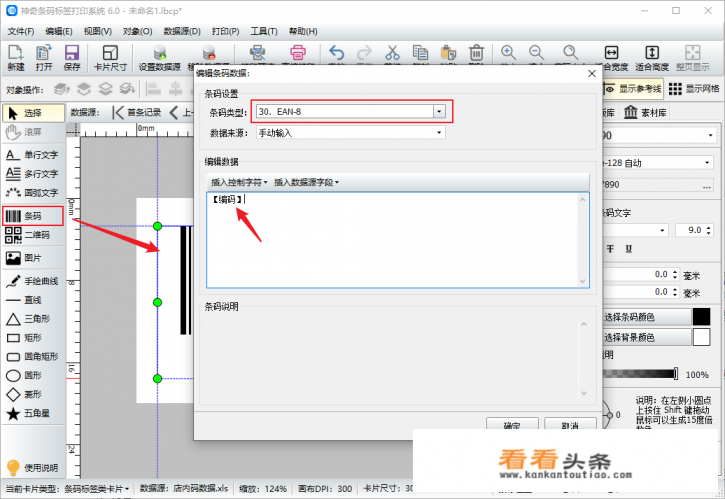Toggle the underline U format button
This screenshot has width=725, height=499.
(x=628, y=249)
